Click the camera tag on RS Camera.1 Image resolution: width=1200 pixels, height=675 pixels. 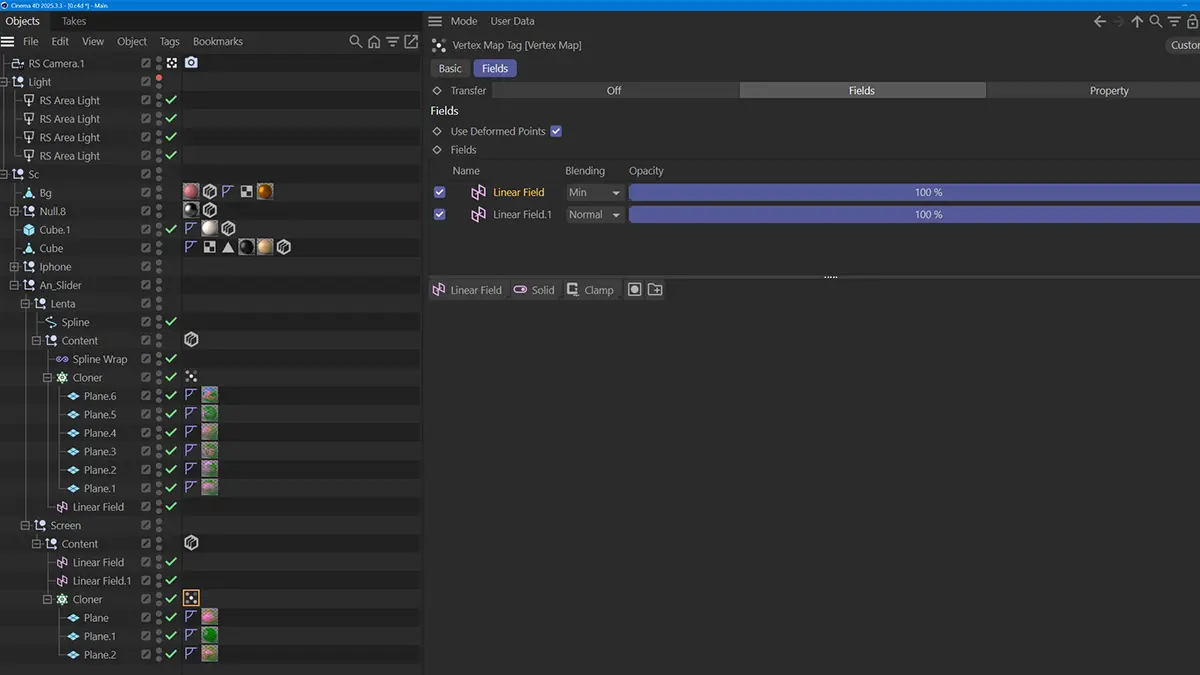click(191, 63)
